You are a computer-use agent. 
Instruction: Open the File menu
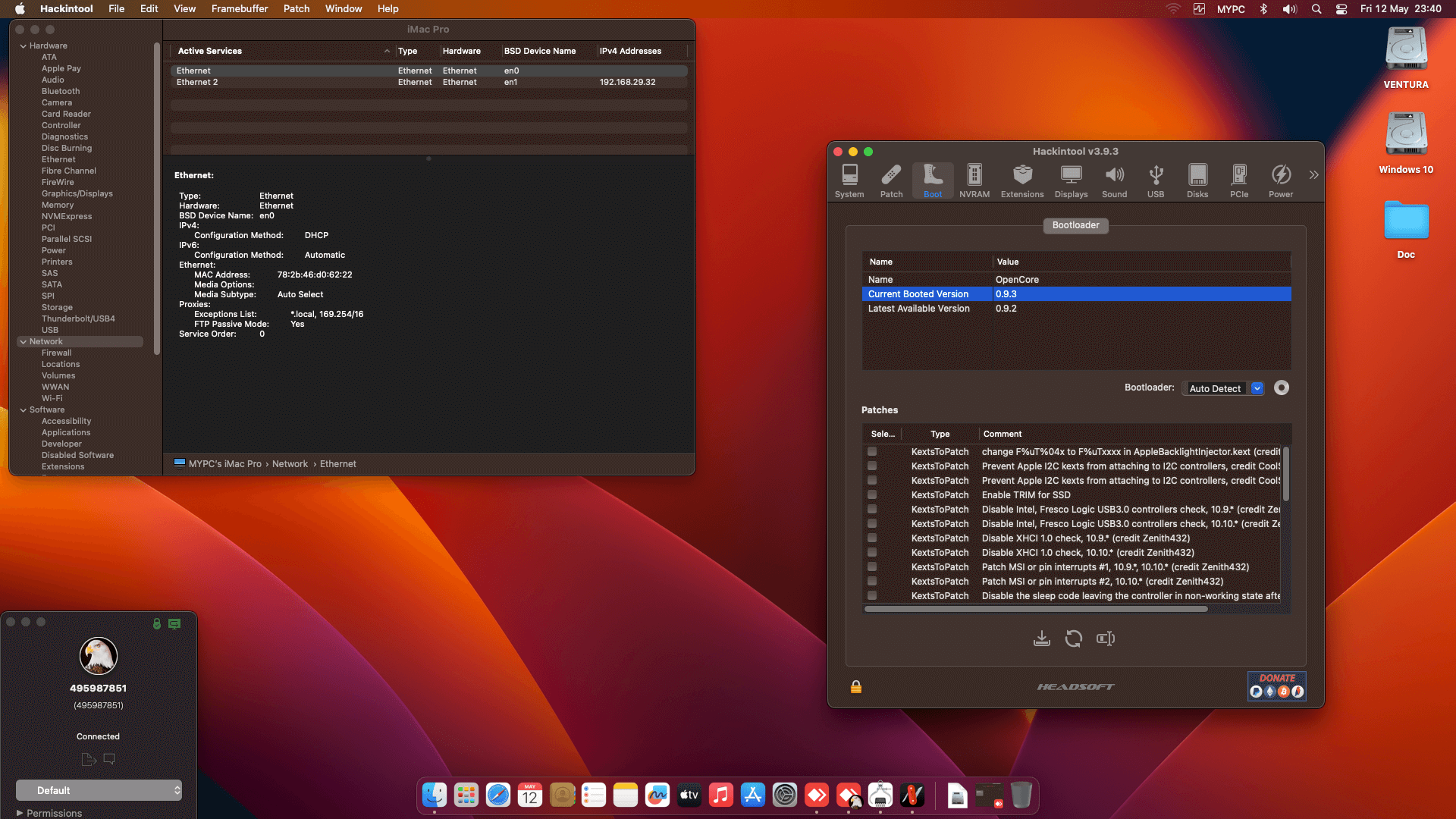tap(116, 9)
